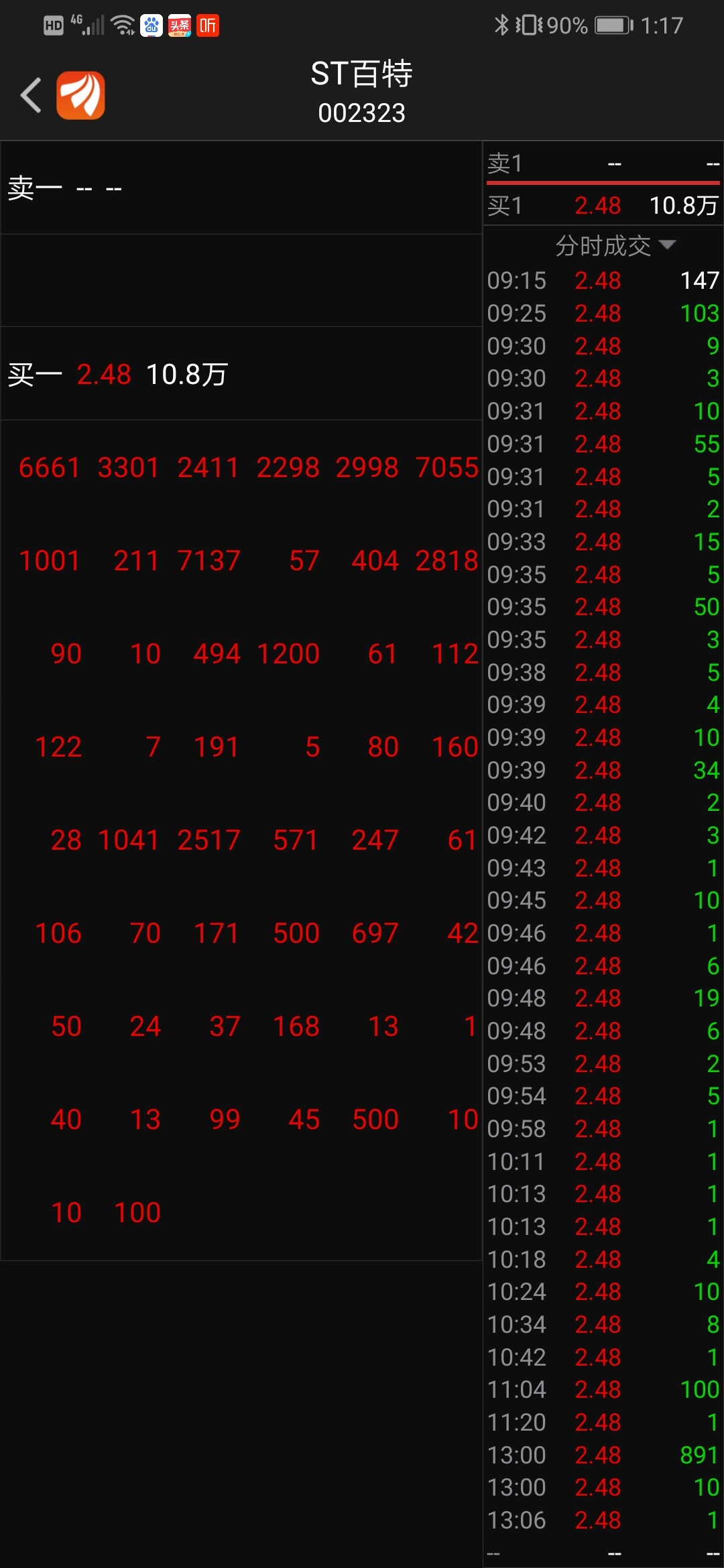Tap the 1:17 clock in status bar
724x1568 pixels.
662,25
